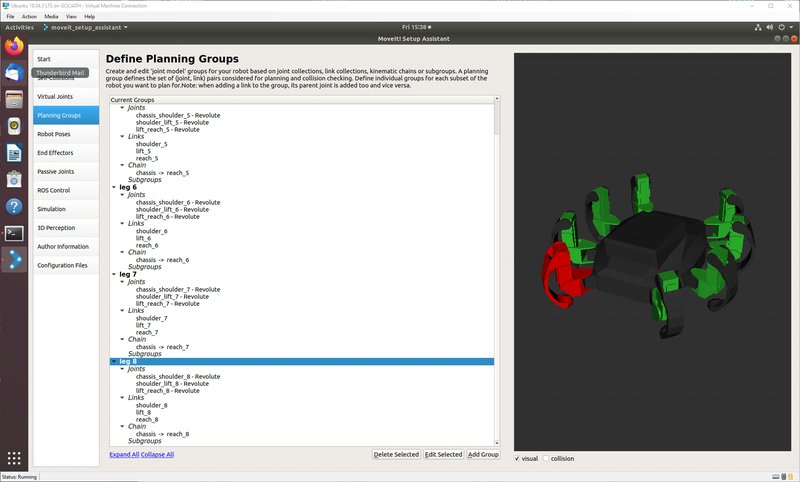The width and height of the screenshot is (800, 482).
Task: Launch Thunderbird Mail from the dock
Action: coord(14,73)
